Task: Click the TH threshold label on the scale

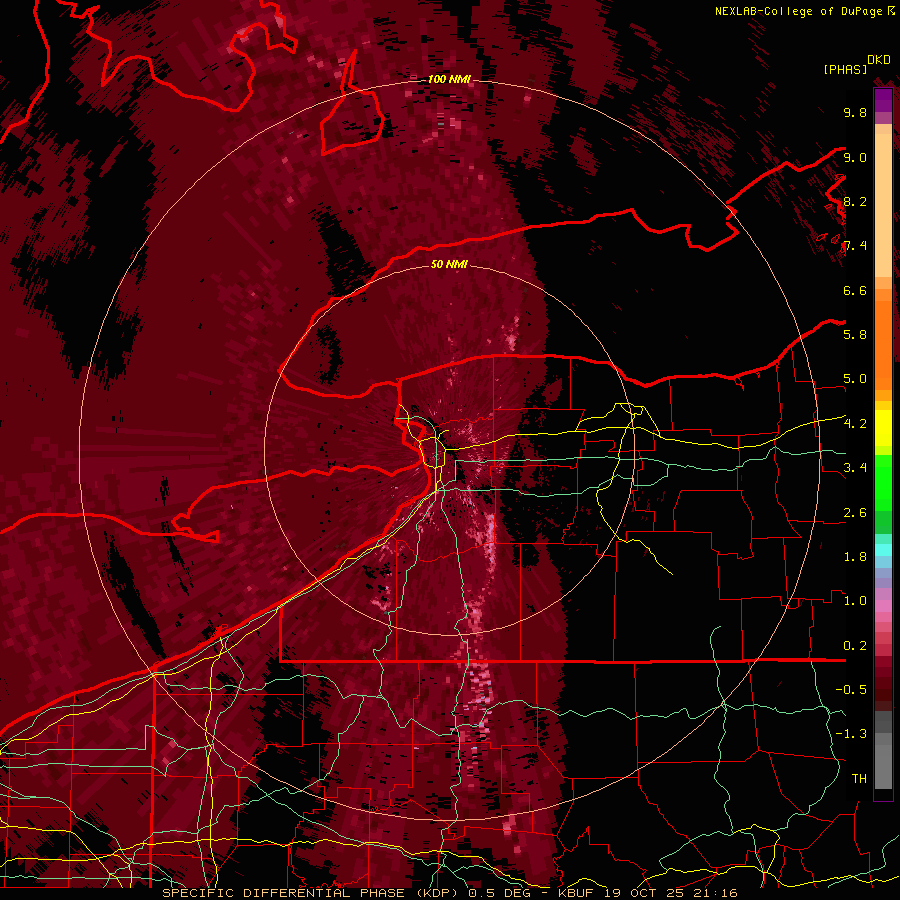Action: coord(859,778)
